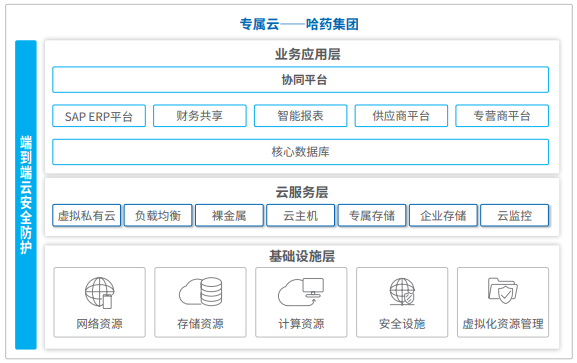
Task: Choose the 供应商平台 box
Action: (401, 116)
